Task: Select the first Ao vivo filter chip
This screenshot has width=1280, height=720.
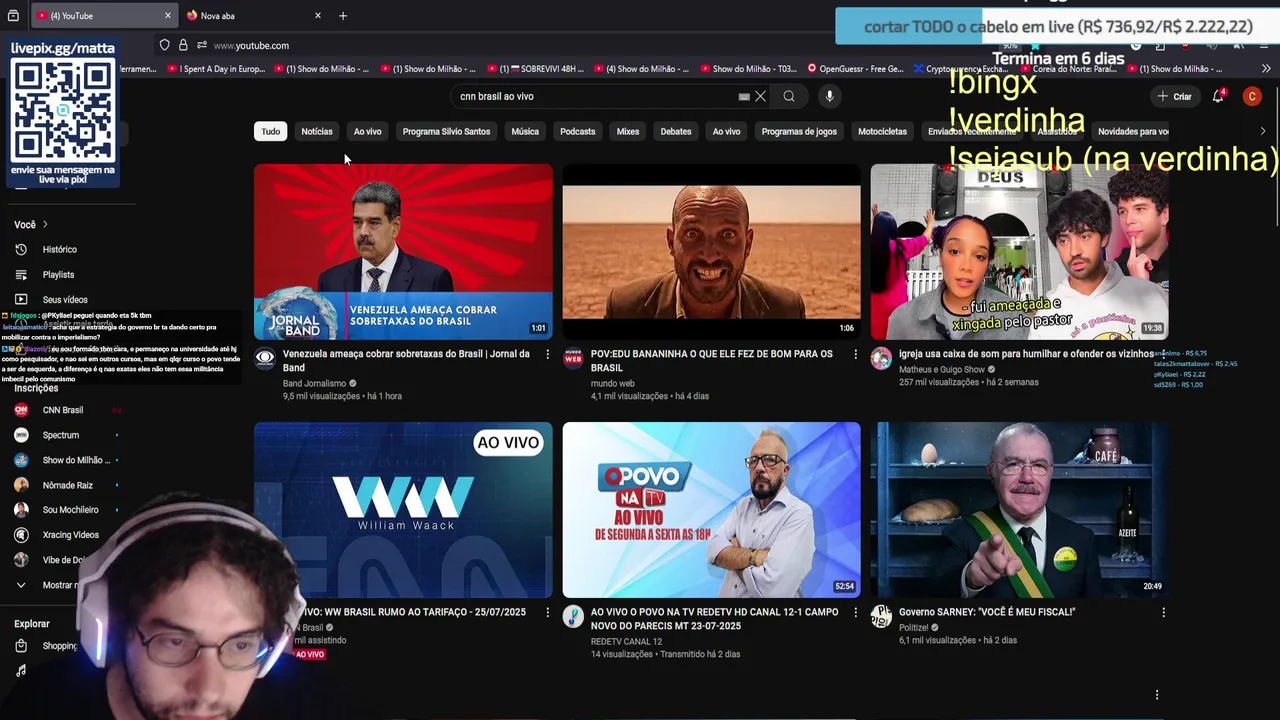Action: pyautogui.click(x=367, y=131)
